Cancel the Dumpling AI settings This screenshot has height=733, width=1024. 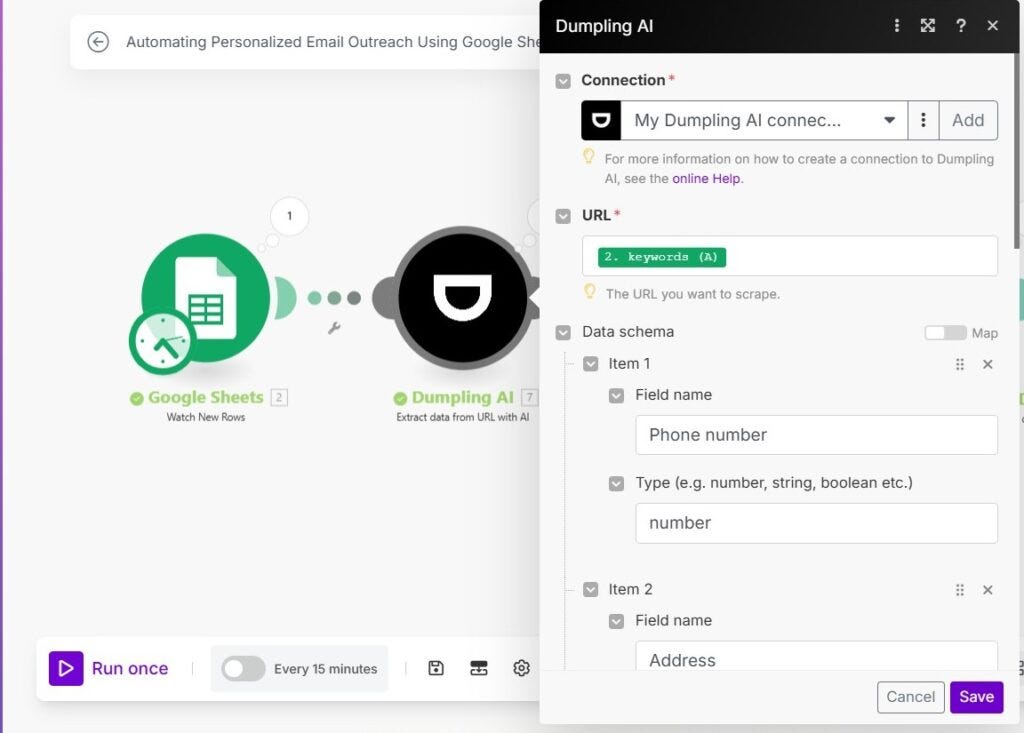click(x=910, y=697)
